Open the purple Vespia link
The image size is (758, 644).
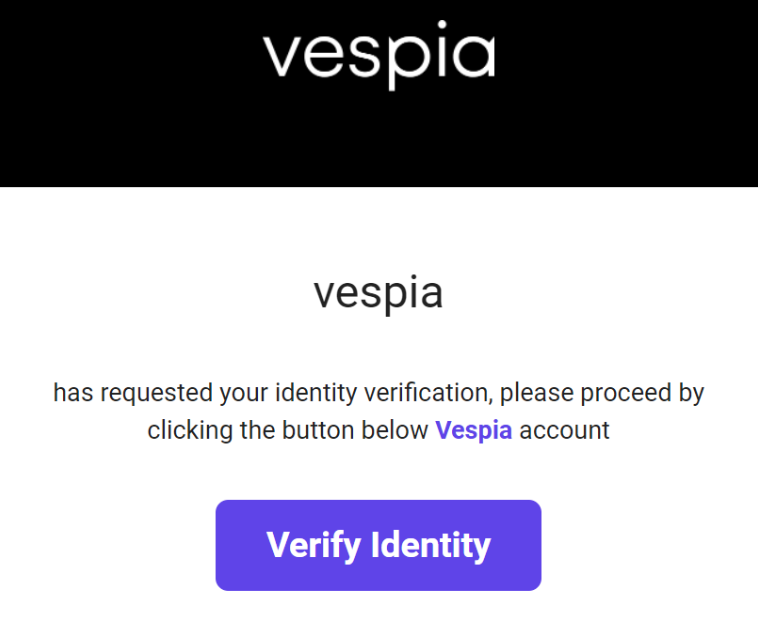point(474,431)
